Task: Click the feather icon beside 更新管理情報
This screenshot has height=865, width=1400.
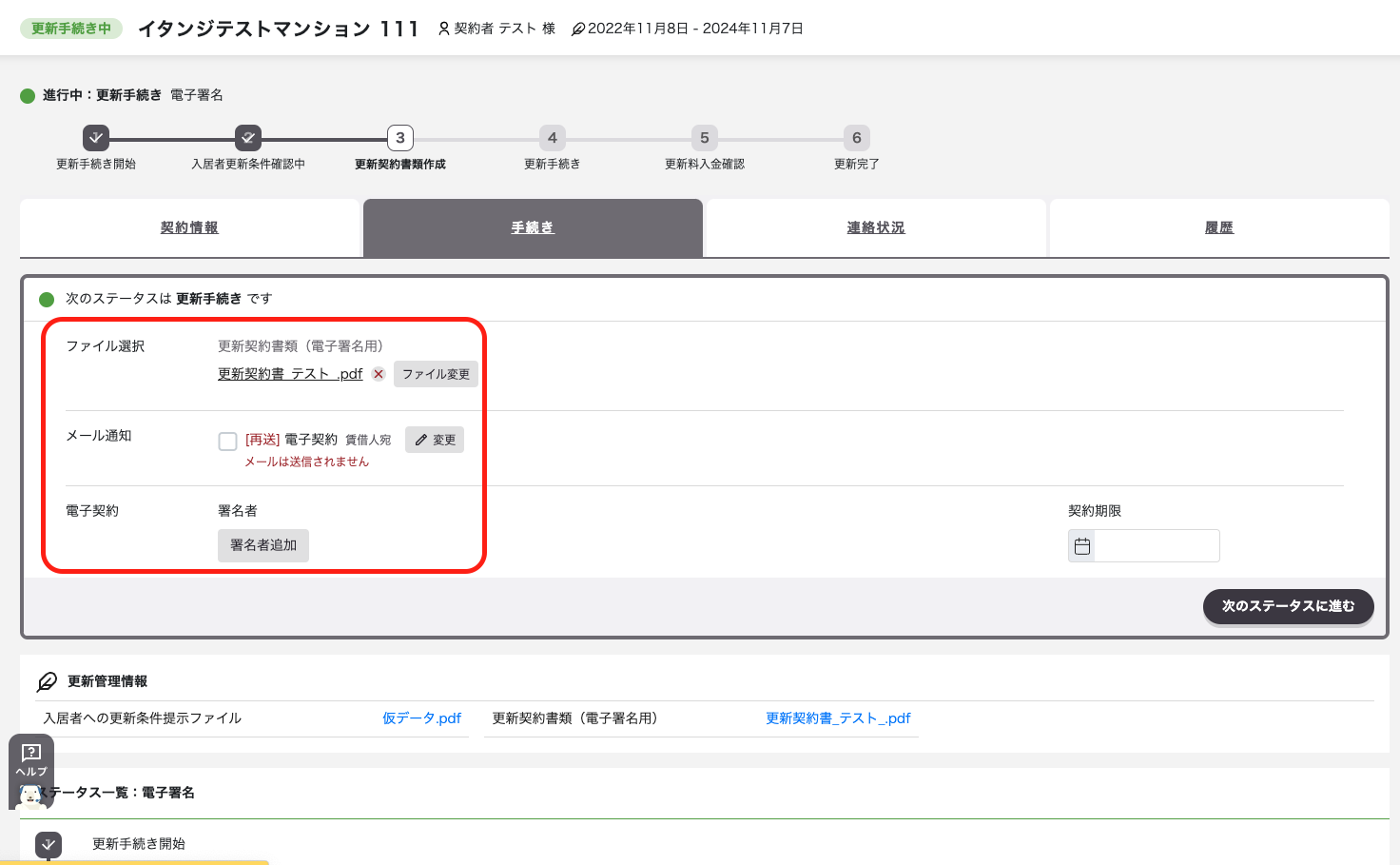Action: pos(47,681)
